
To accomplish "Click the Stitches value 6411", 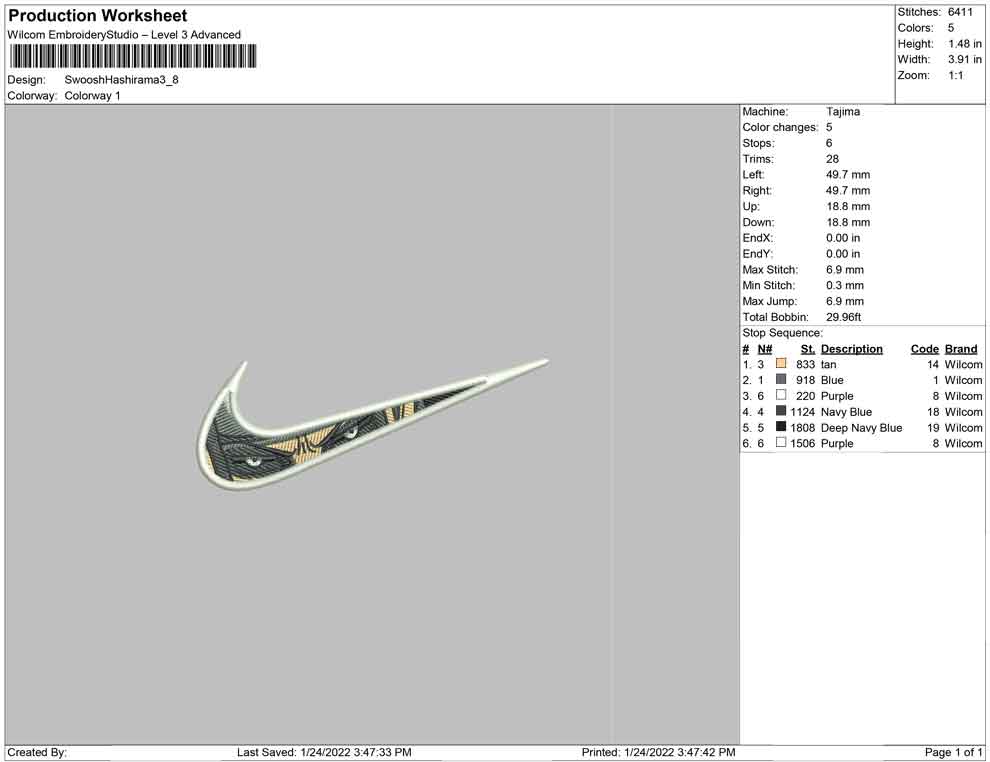I will [960, 12].
